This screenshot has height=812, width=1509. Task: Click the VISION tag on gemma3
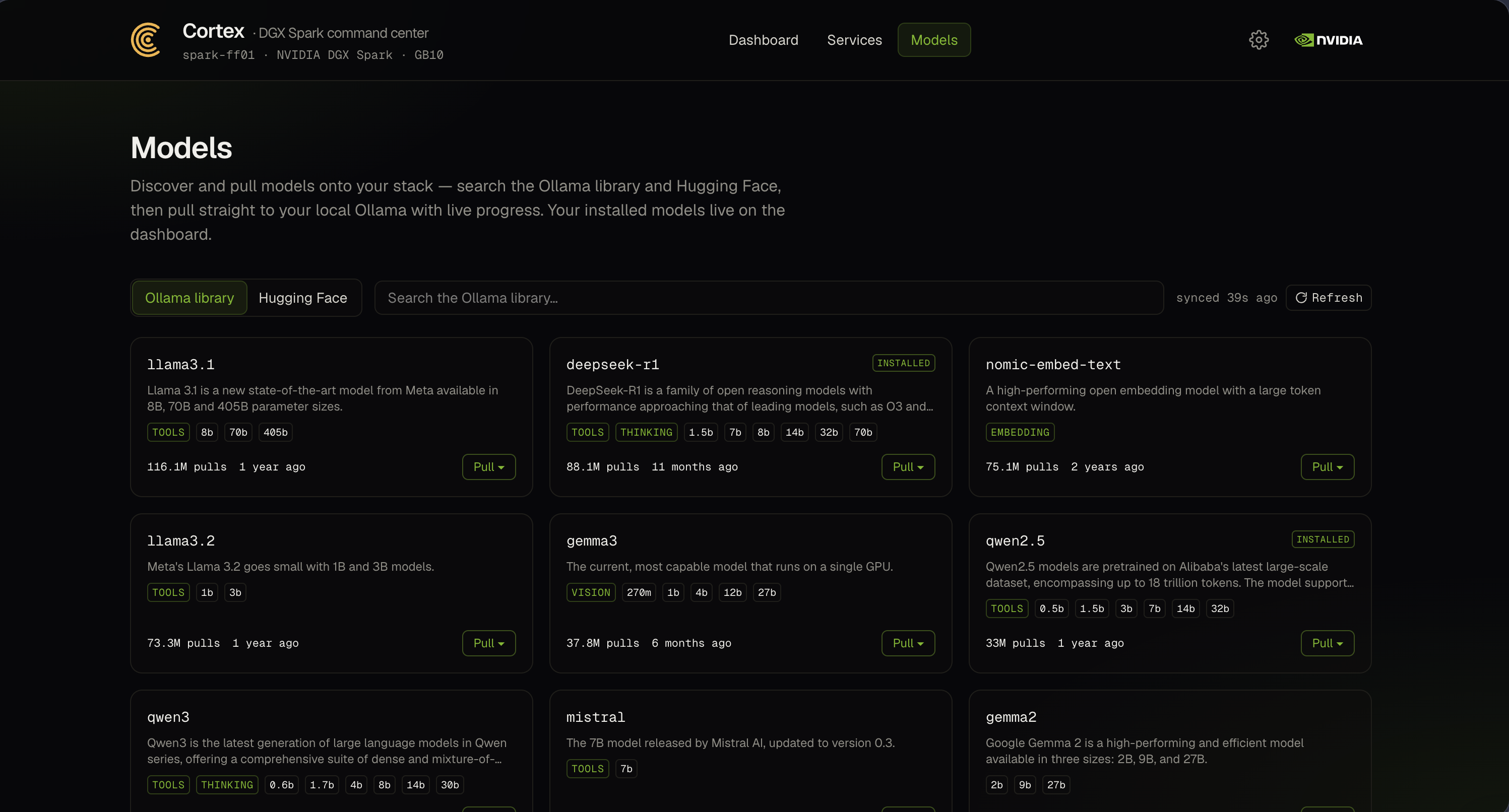point(591,592)
